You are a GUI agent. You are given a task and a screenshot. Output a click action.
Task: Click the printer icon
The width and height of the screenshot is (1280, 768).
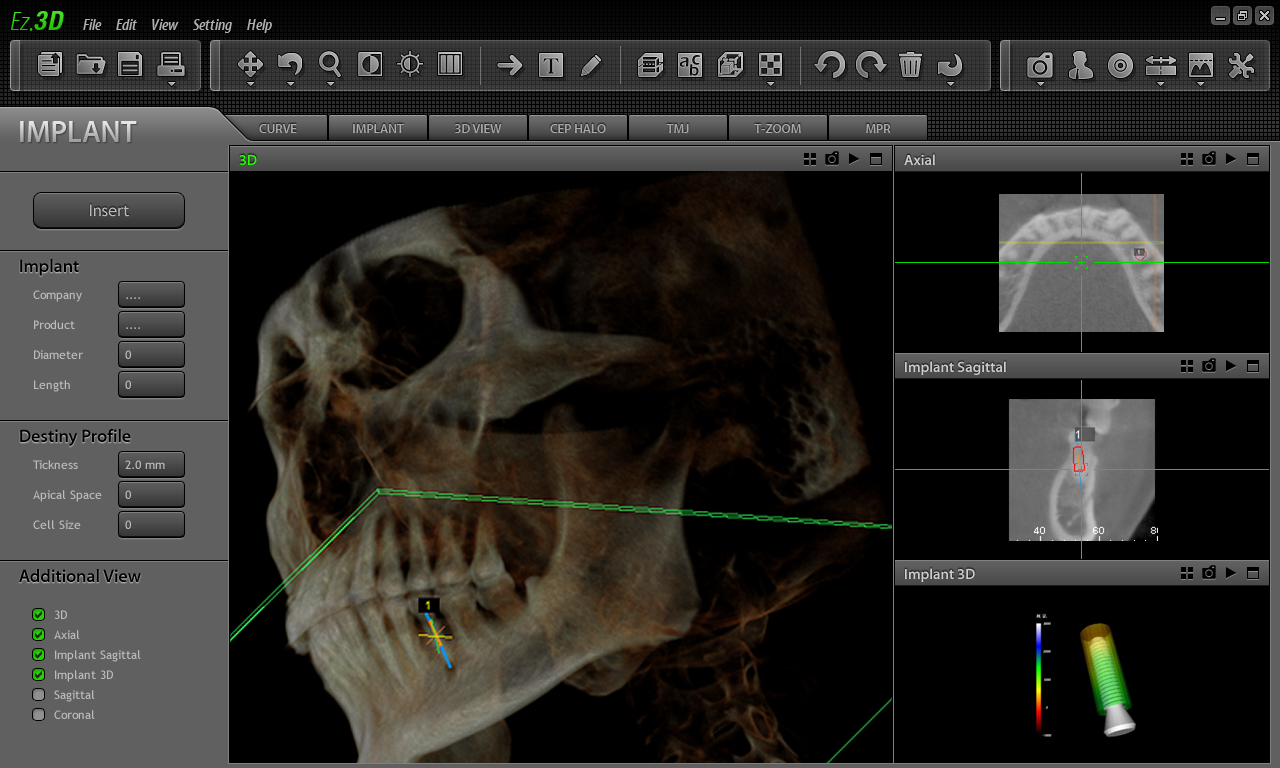[171, 65]
